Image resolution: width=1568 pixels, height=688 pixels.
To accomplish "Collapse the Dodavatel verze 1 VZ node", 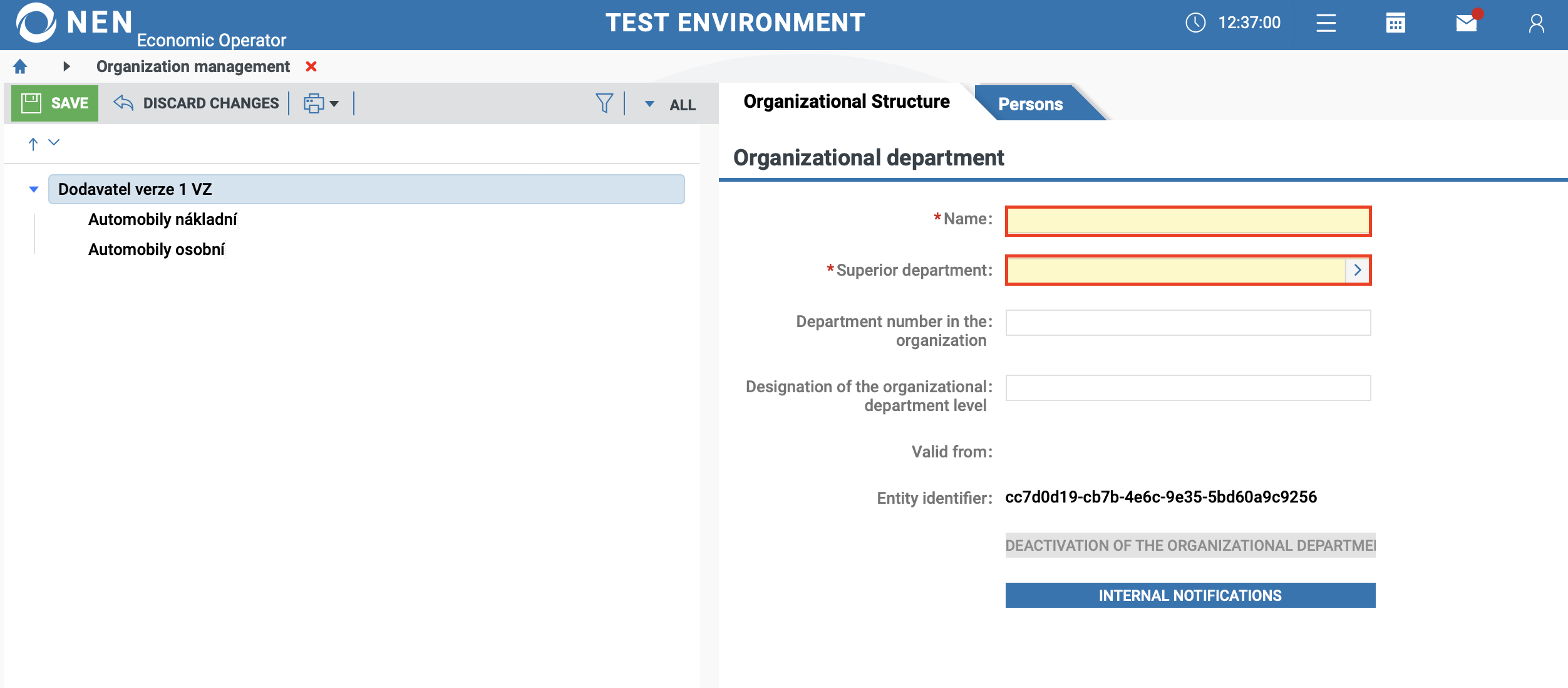I will (34, 189).
